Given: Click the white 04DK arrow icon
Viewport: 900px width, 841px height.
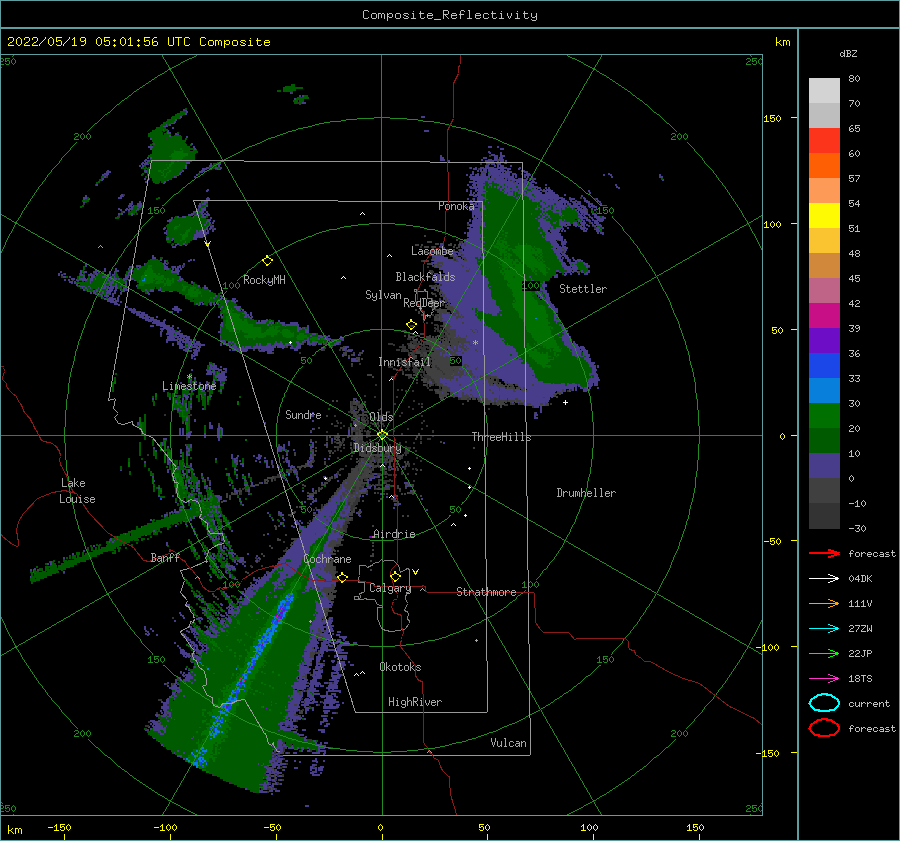Looking at the screenshot, I should pyautogui.click(x=824, y=579).
